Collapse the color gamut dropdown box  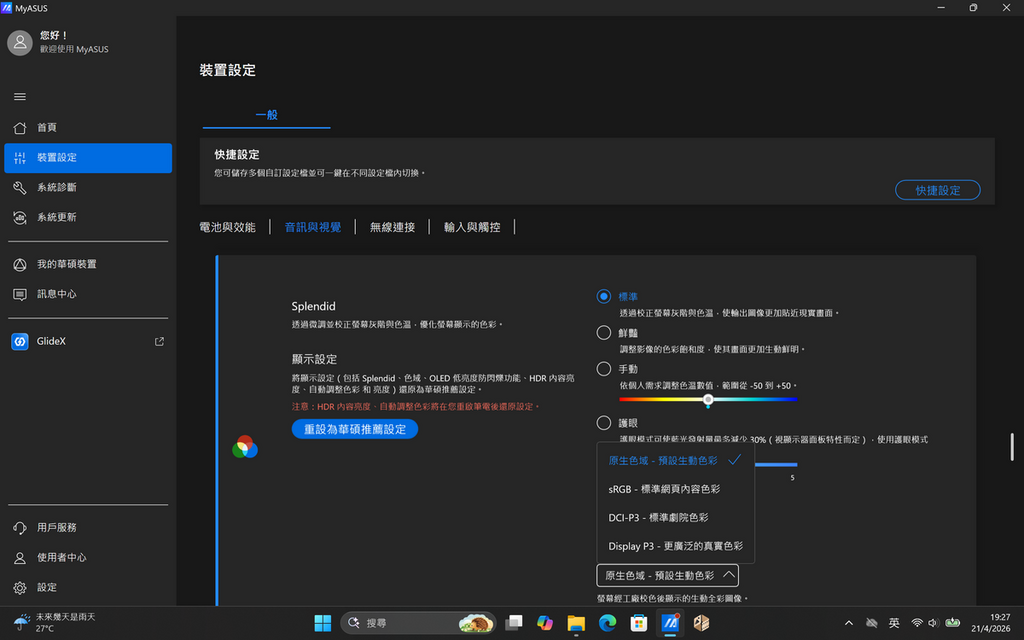point(667,575)
